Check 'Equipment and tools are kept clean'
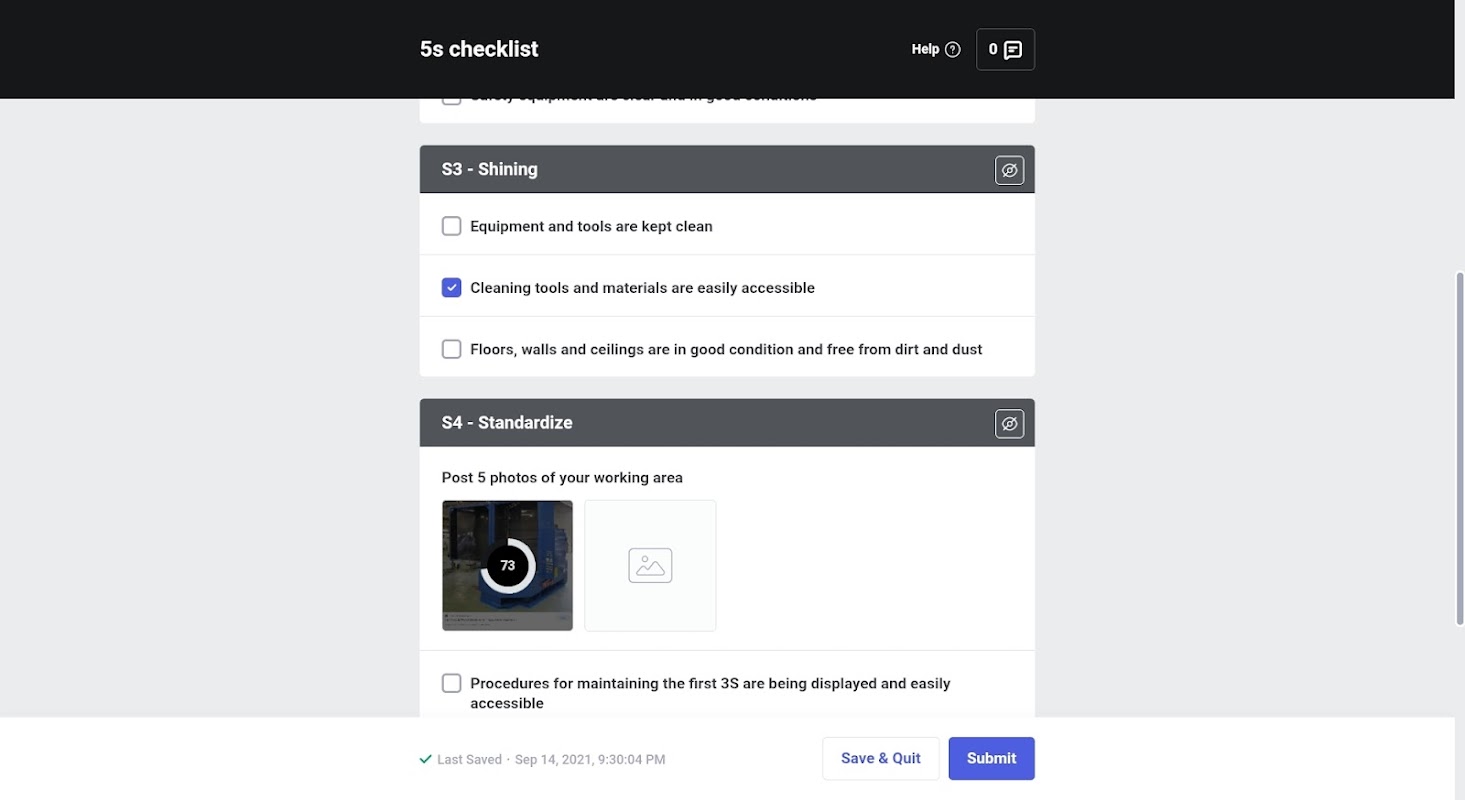The image size is (1465, 800). pos(452,226)
